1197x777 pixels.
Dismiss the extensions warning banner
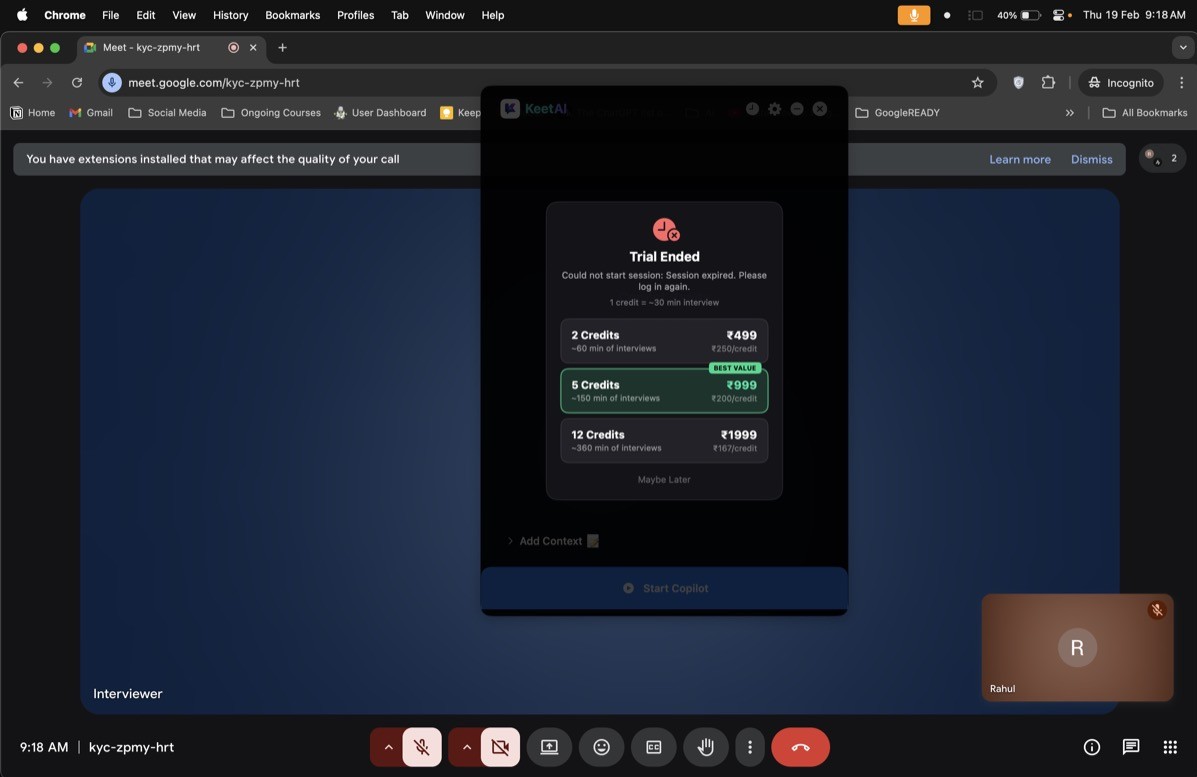(x=1091, y=159)
